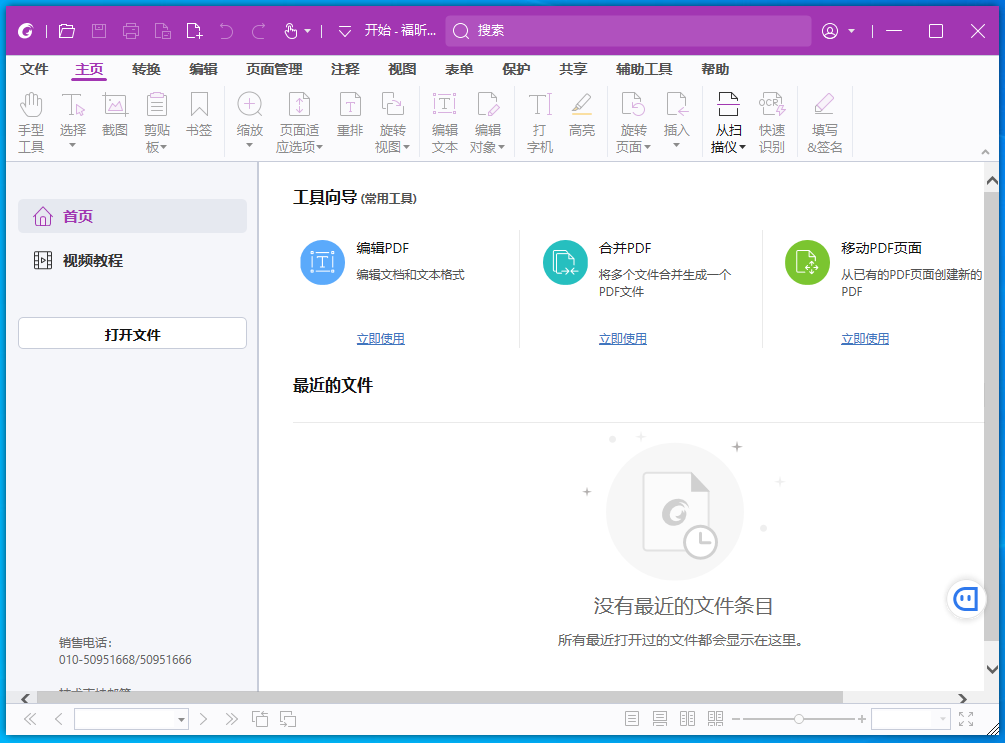The image size is (1005, 743).
Task: Click 立即使用 link under 合并PDF
Action: pyautogui.click(x=622, y=339)
